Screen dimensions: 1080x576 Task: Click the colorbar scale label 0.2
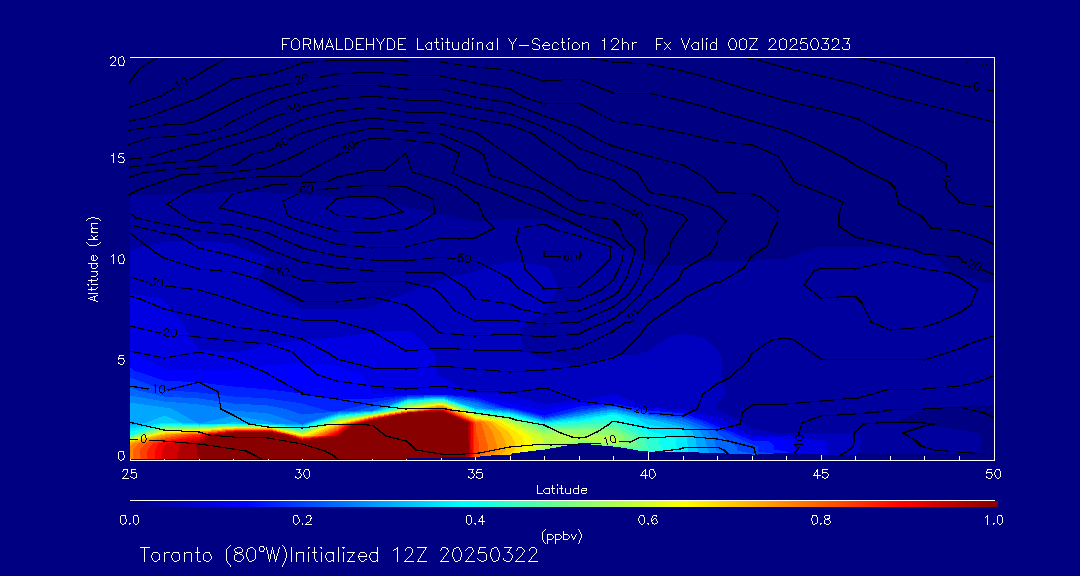(x=302, y=520)
